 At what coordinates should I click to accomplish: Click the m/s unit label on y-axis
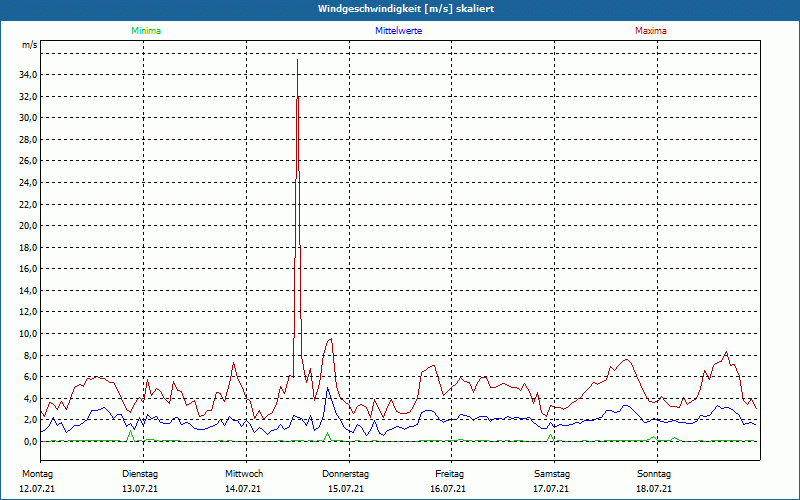pos(29,46)
